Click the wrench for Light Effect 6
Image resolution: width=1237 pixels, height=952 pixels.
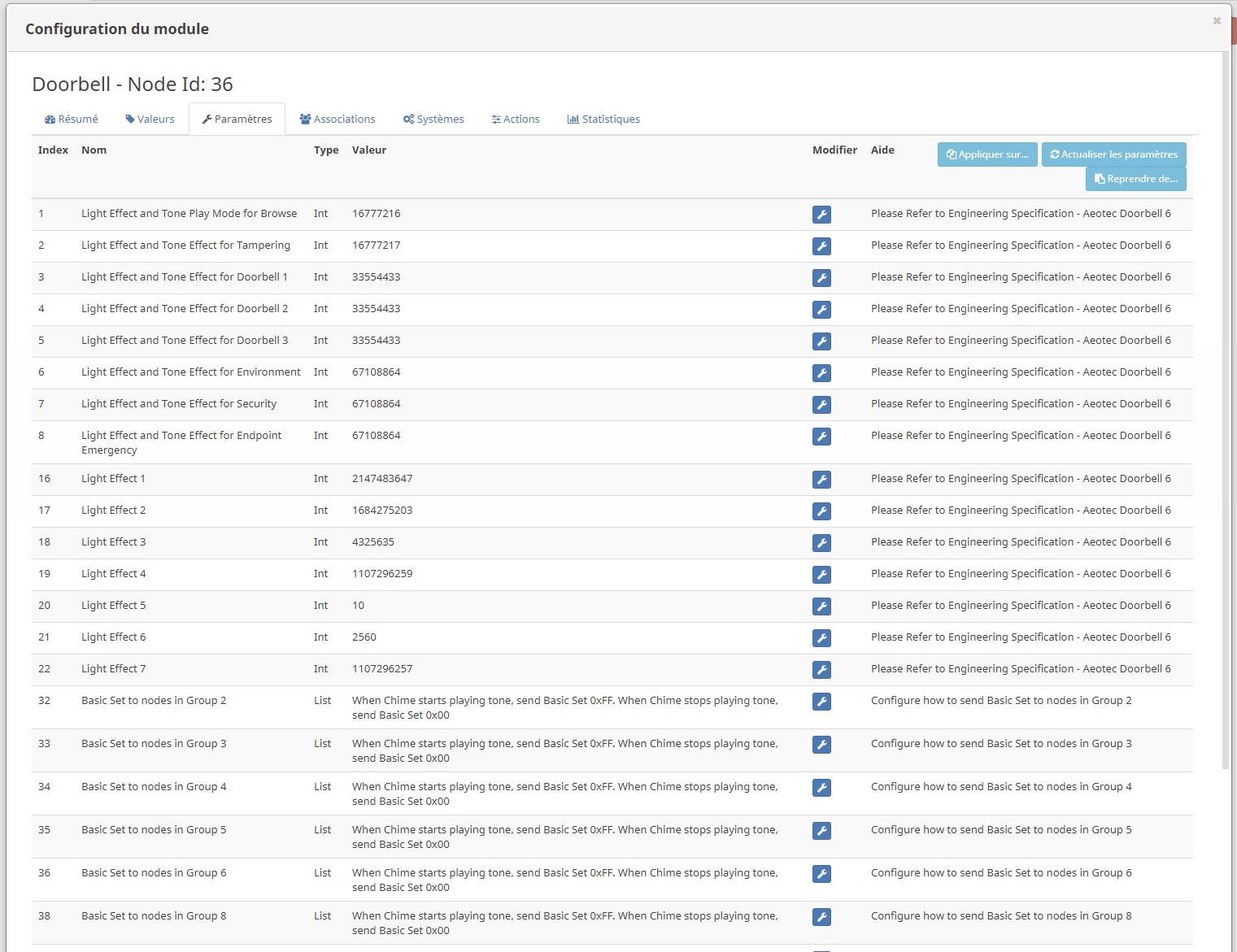click(821, 638)
